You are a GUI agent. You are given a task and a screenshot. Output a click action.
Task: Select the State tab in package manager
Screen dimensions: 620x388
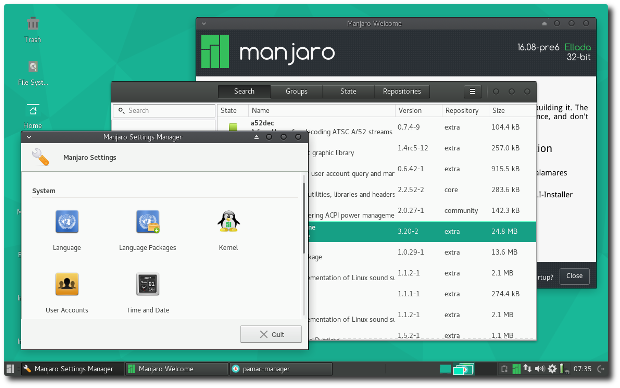coord(348,91)
